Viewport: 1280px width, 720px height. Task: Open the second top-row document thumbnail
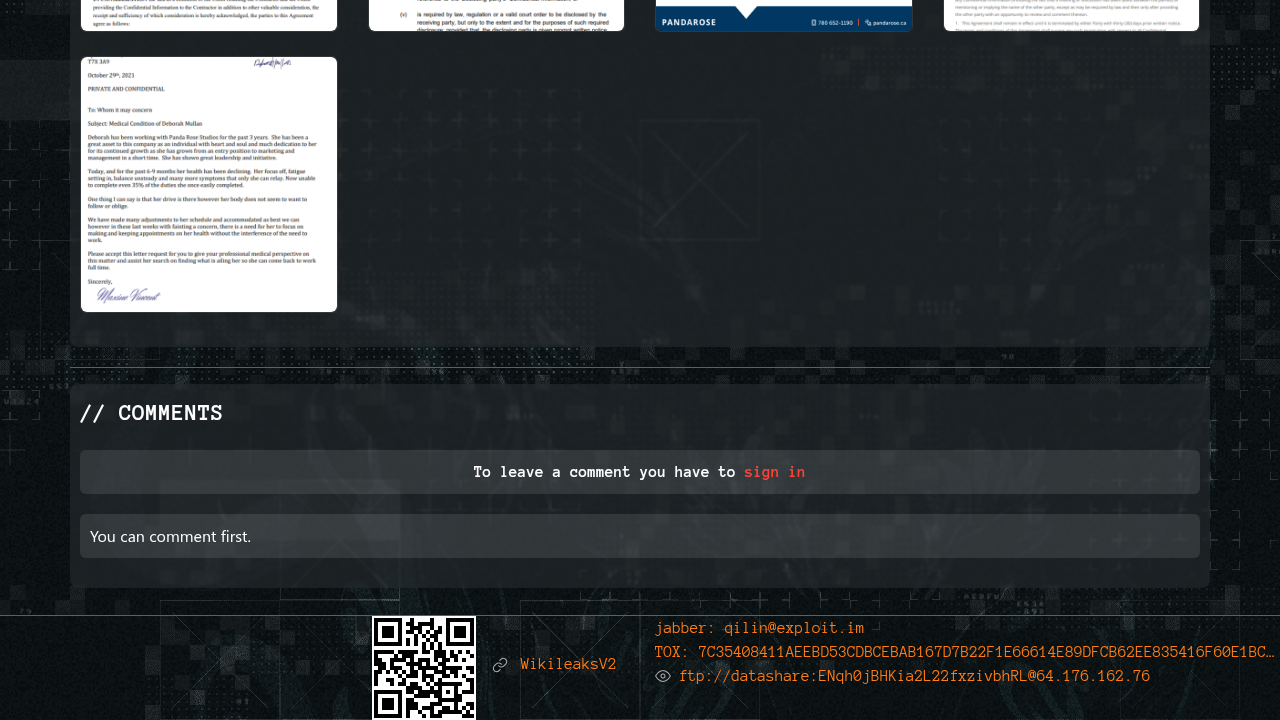coord(496,15)
